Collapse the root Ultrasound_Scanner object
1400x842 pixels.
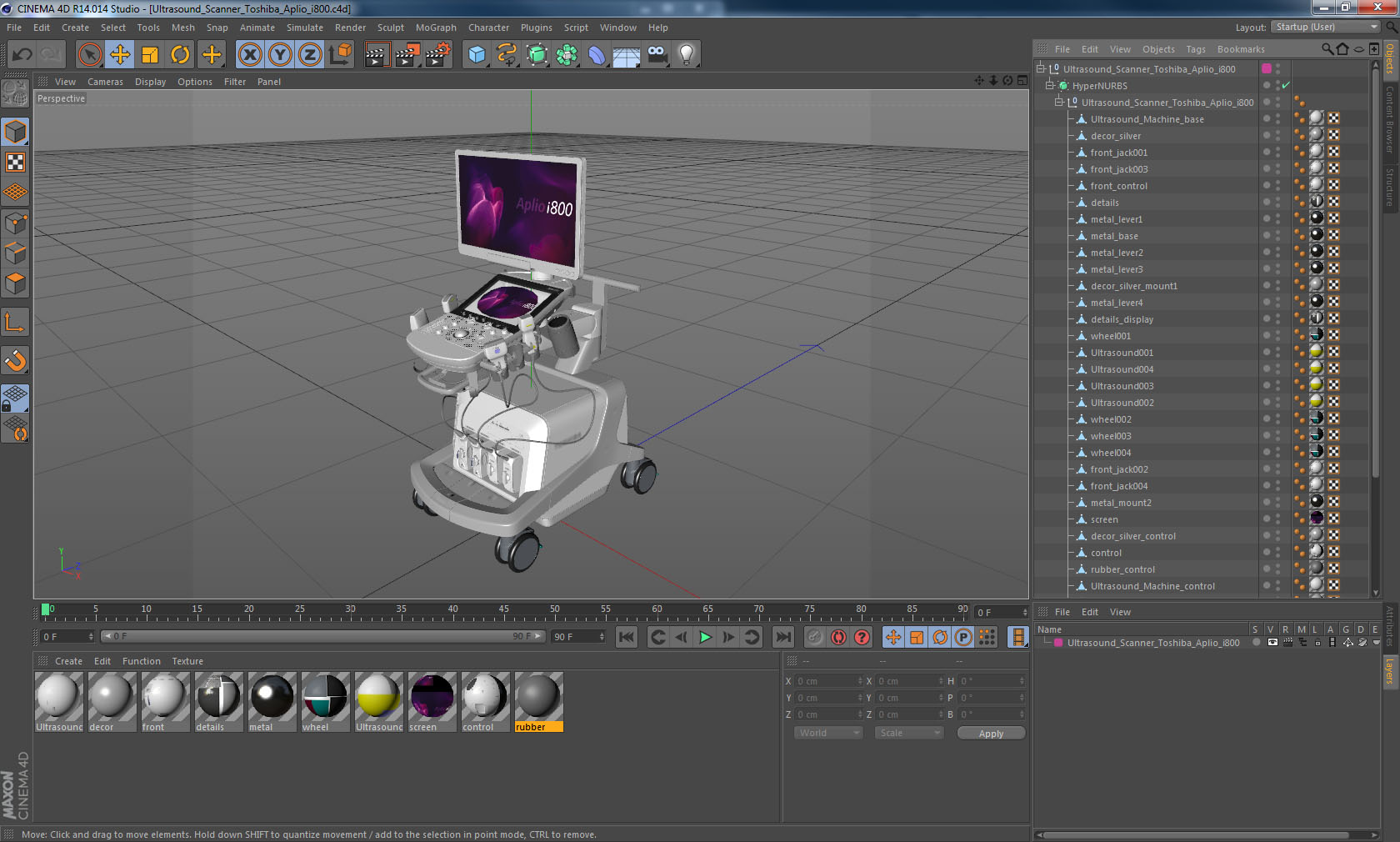pos(1040,68)
